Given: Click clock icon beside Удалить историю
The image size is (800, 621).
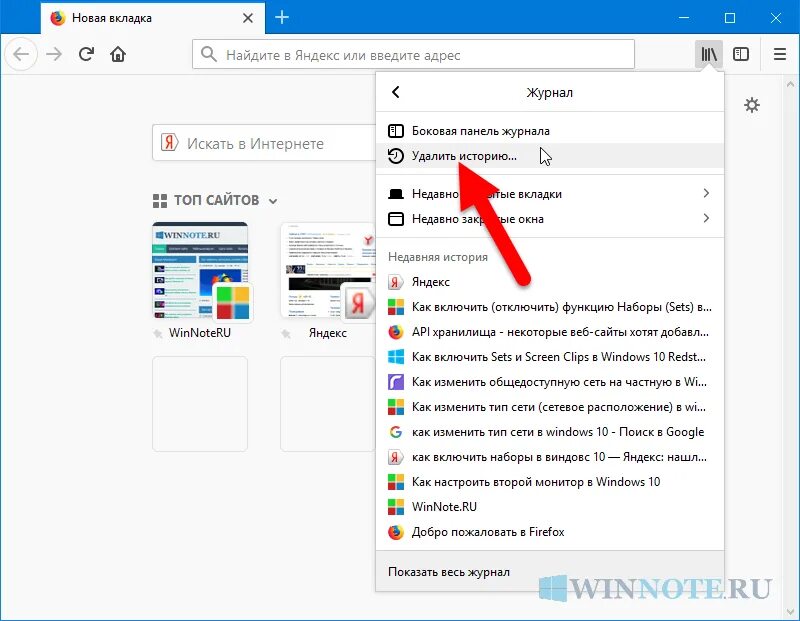Looking at the screenshot, I should [x=396, y=156].
